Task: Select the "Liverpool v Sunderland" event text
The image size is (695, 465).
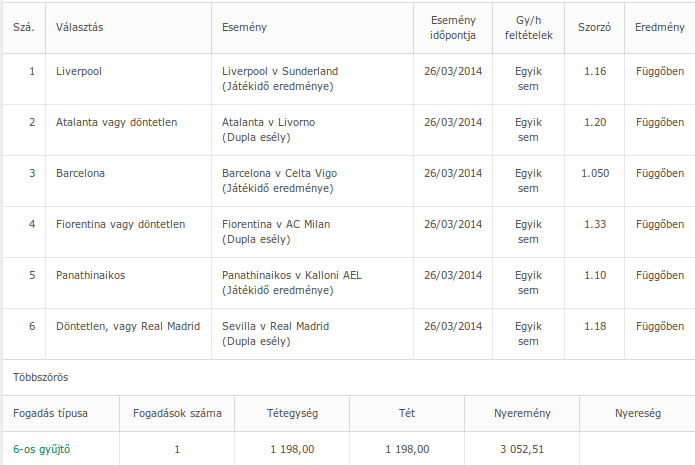Action: click(x=280, y=71)
